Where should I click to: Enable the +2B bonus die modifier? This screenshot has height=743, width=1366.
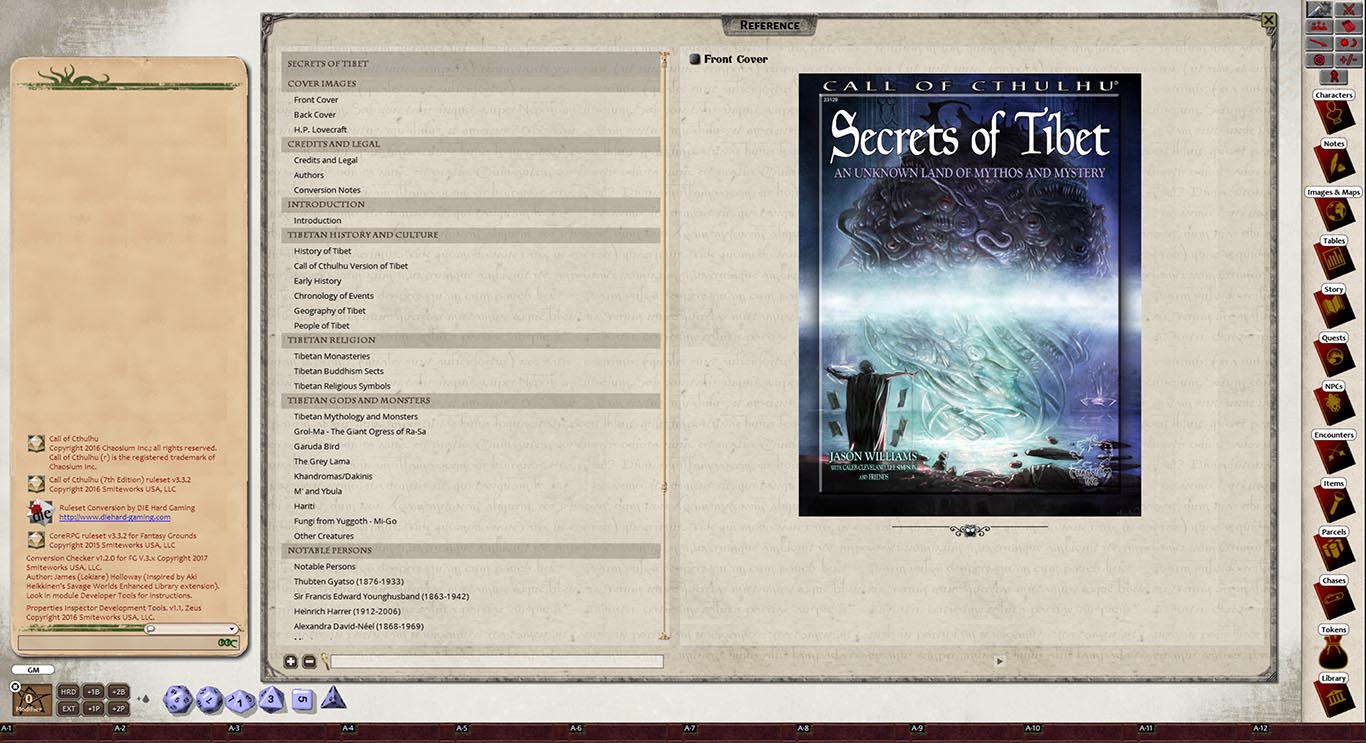[118, 691]
